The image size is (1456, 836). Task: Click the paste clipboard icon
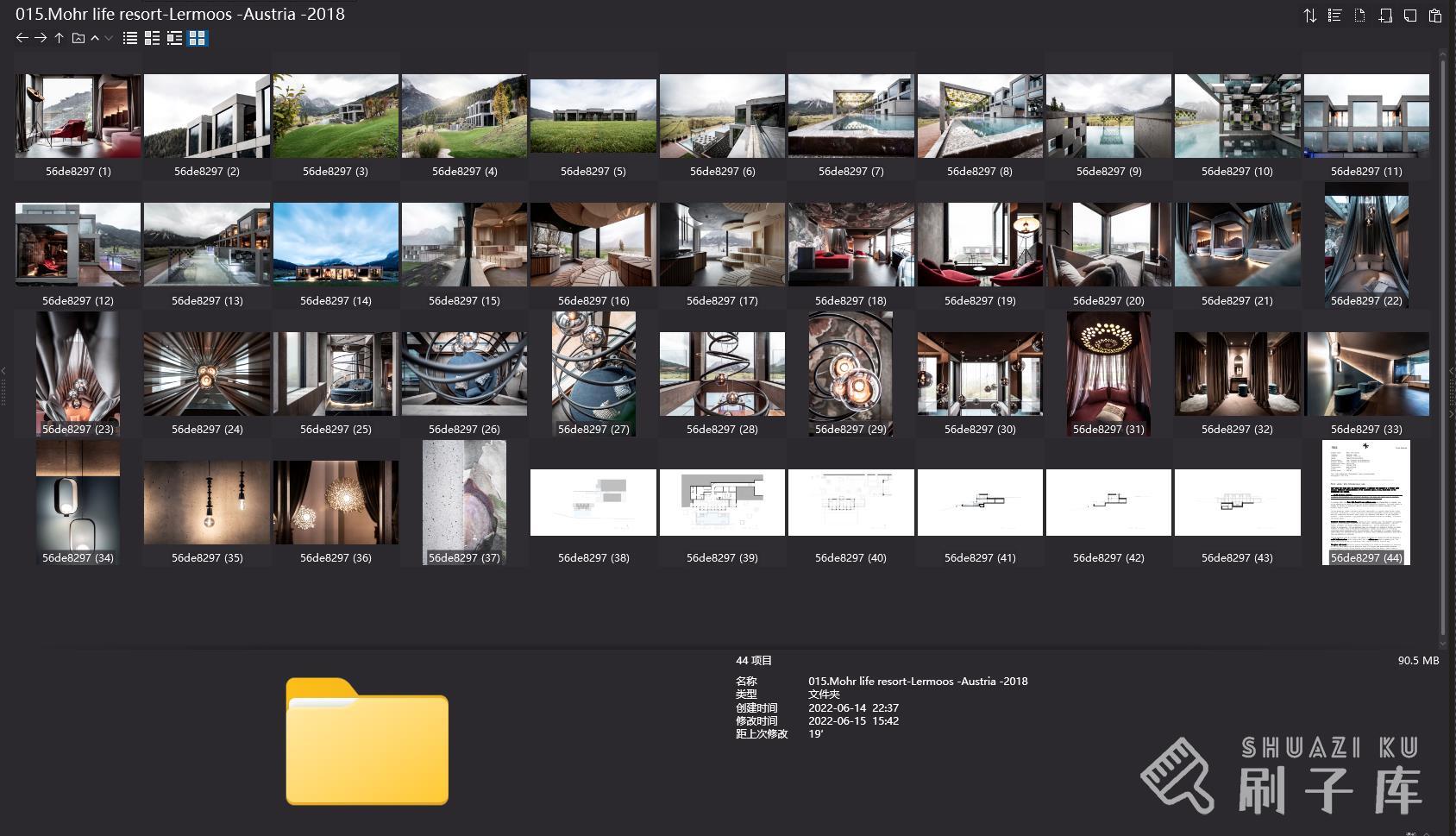coord(1435,16)
